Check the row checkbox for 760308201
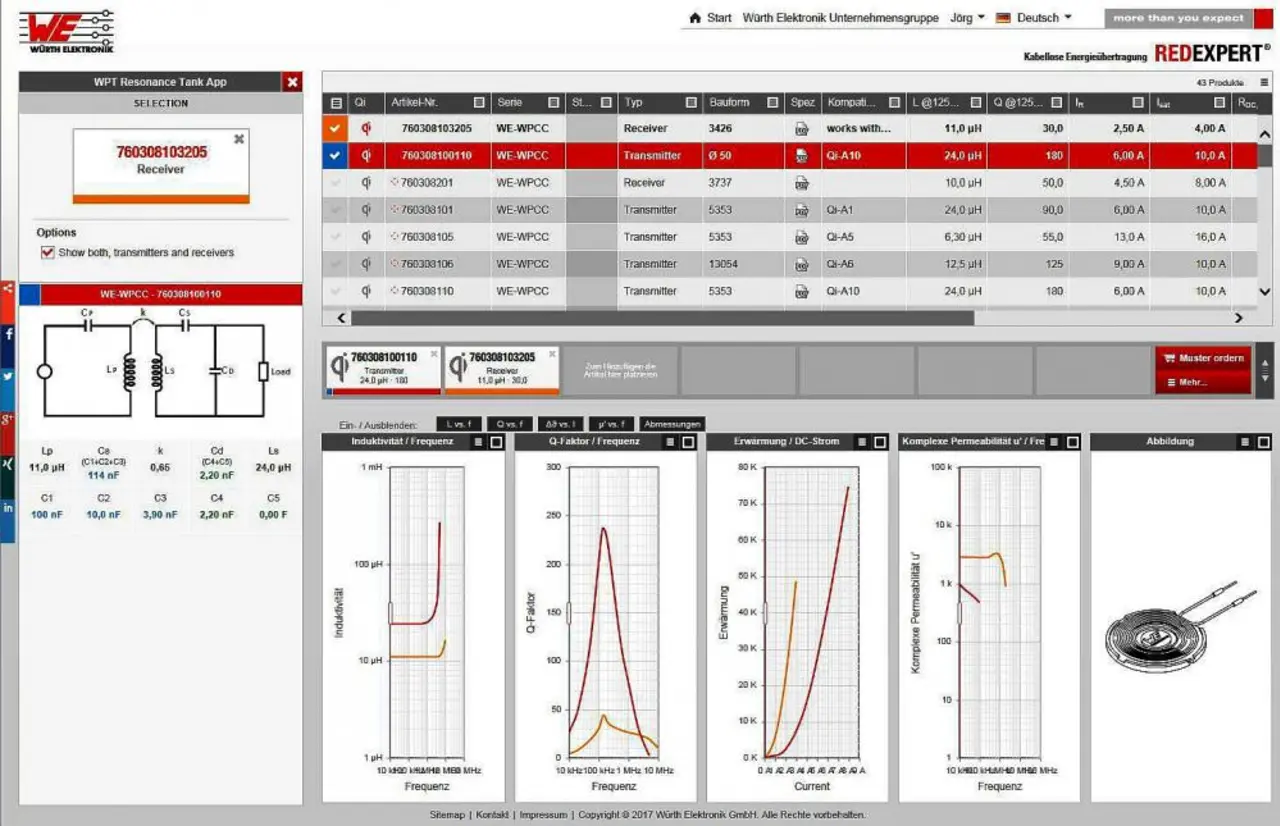1280x826 pixels. (335, 183)
